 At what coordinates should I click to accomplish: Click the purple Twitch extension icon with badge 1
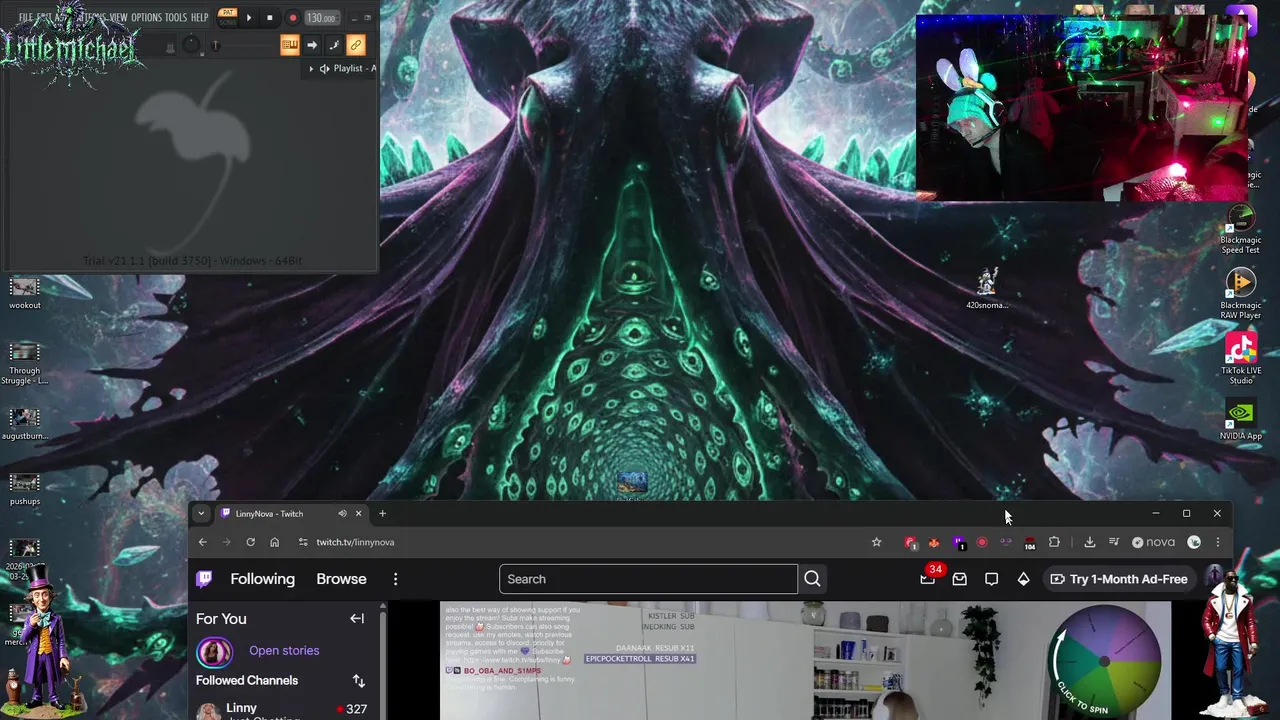tap(958, 543)
